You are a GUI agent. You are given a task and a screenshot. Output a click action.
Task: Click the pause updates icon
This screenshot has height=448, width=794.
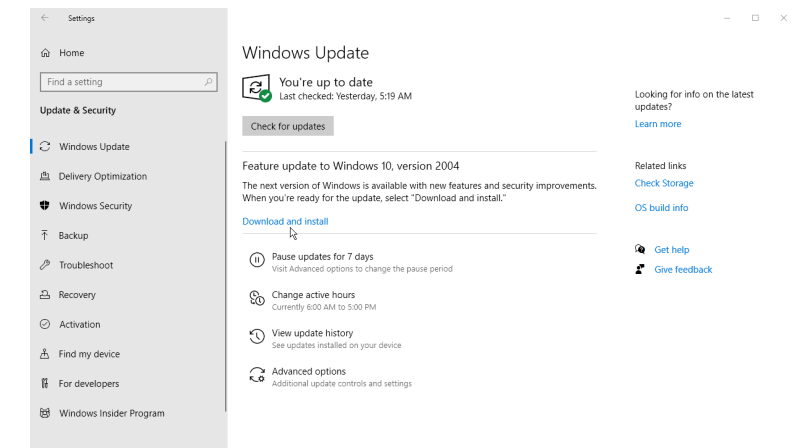(257, 260)
